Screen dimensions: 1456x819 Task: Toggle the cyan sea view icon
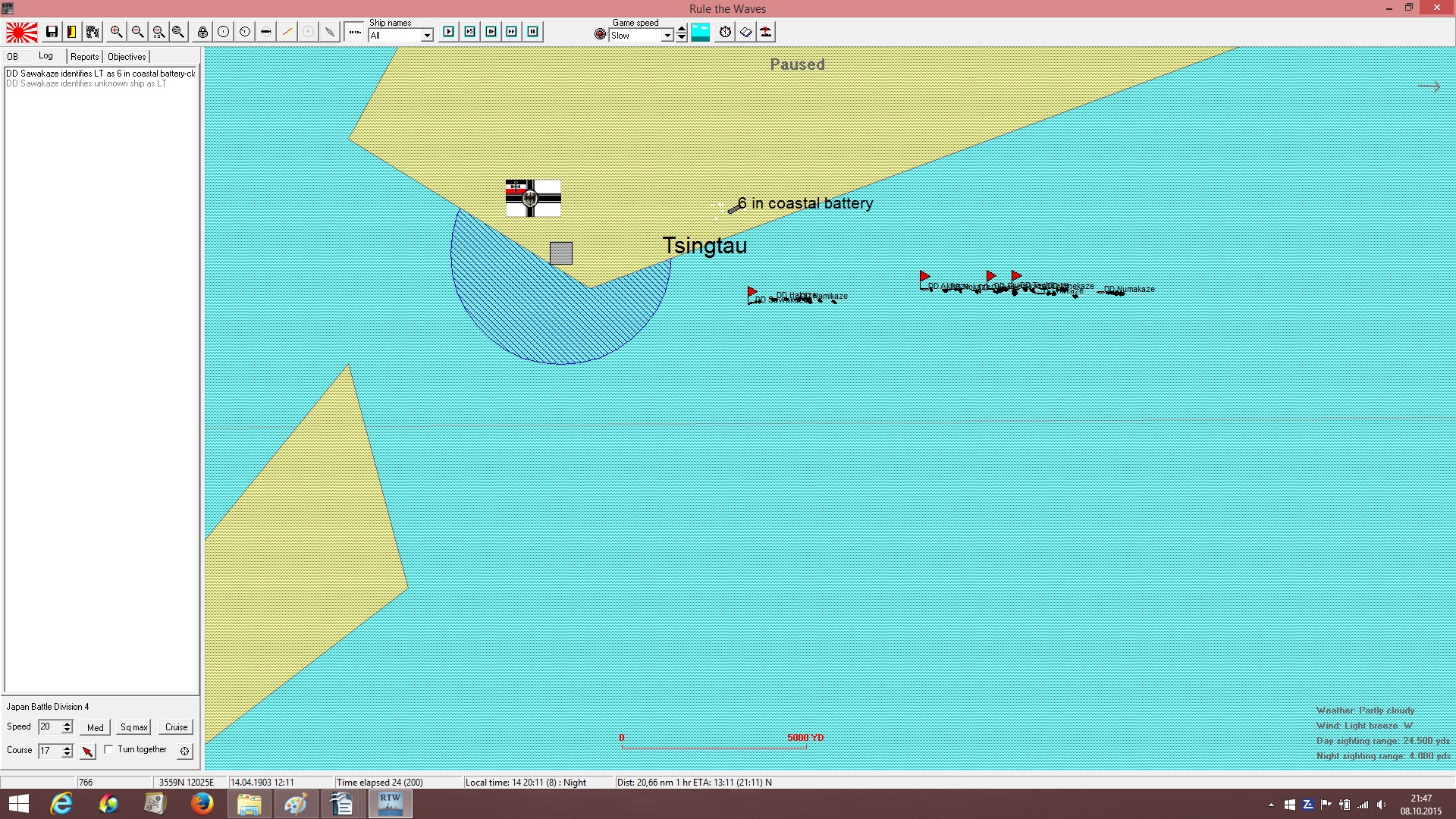click(x=701, y=32)
